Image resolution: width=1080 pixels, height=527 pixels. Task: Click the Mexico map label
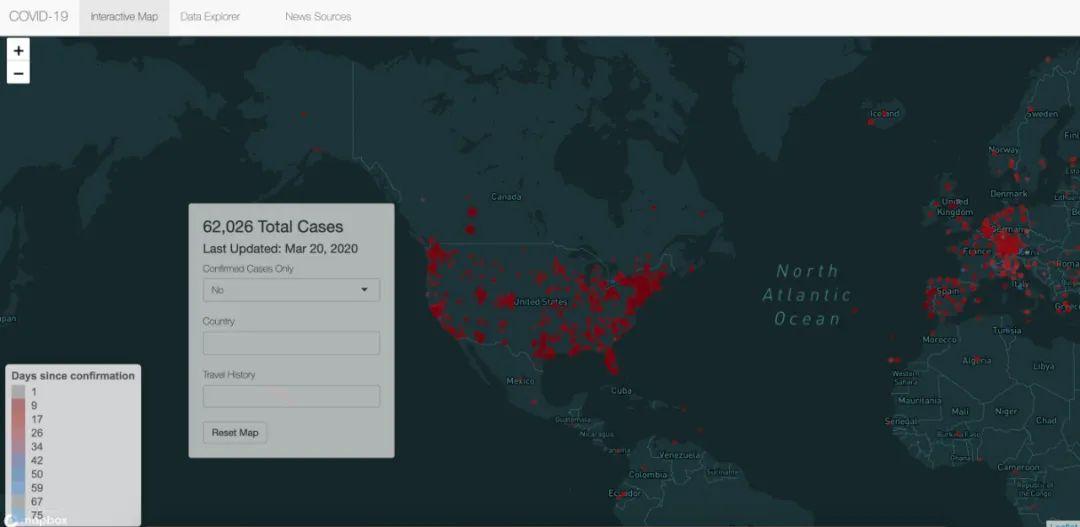point(520,381)
